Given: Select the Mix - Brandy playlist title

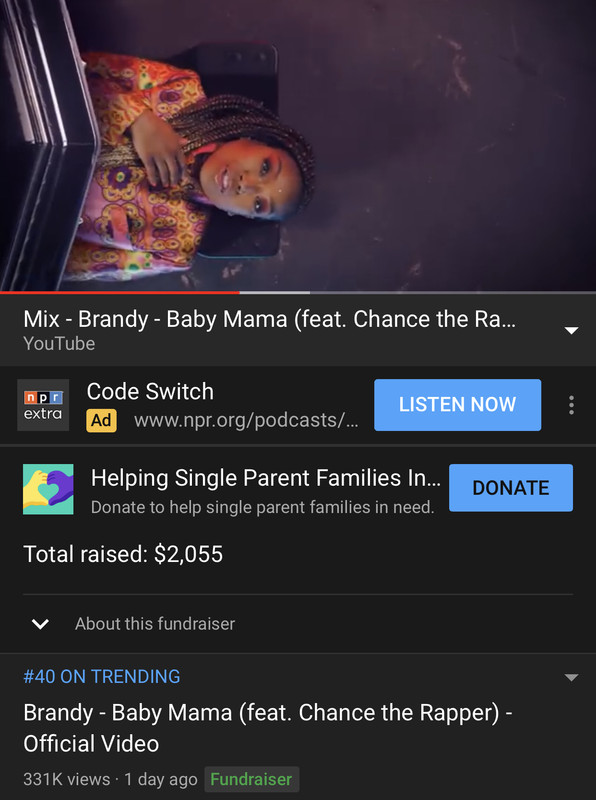Looking at the screenshot, I should pos(269,319).
